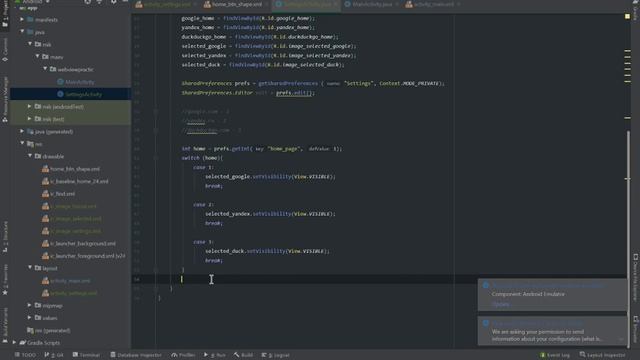The height and width of the screenshot is (360, 640).
Task: Open the Git tool window
Action: [x=54, y=355]
